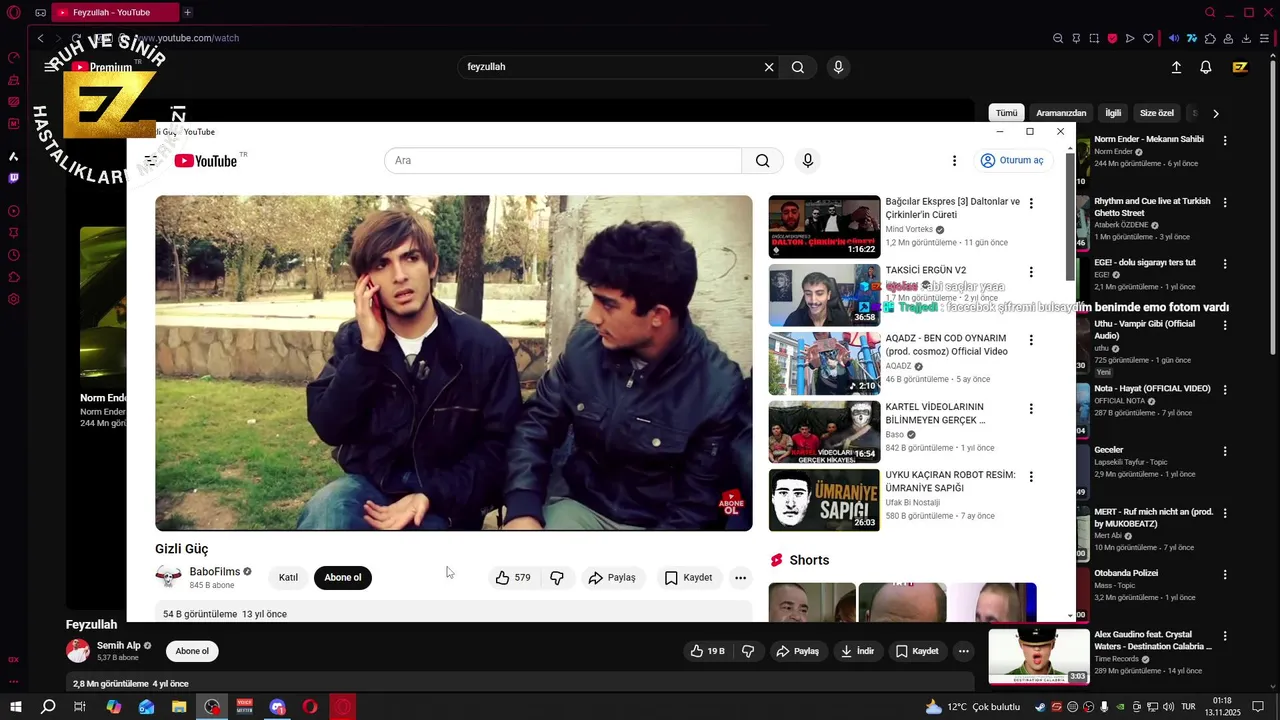Click the upload icon in background YouTube header

click(x=1176, y=67)
